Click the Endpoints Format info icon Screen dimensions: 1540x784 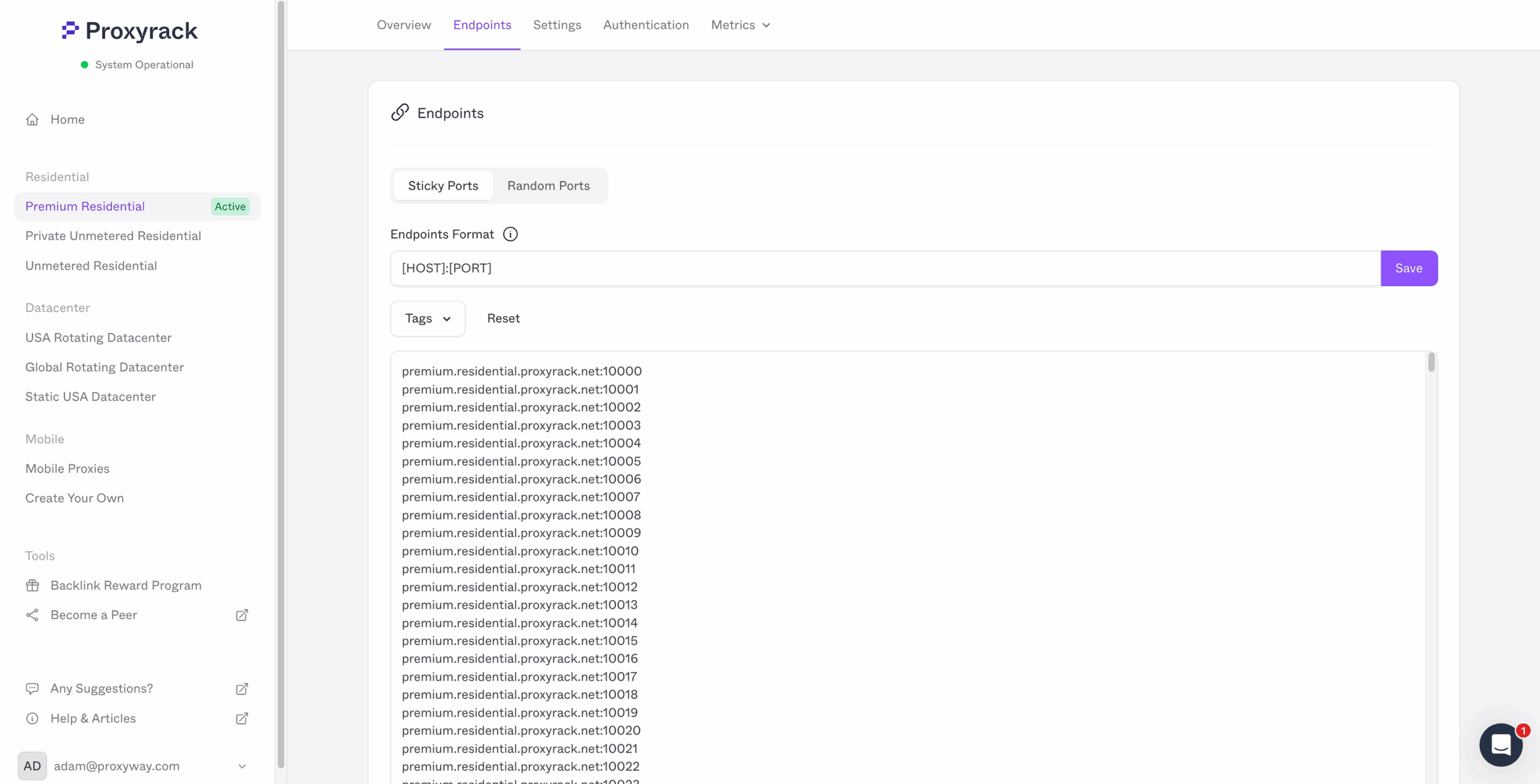tap(510, 234)
